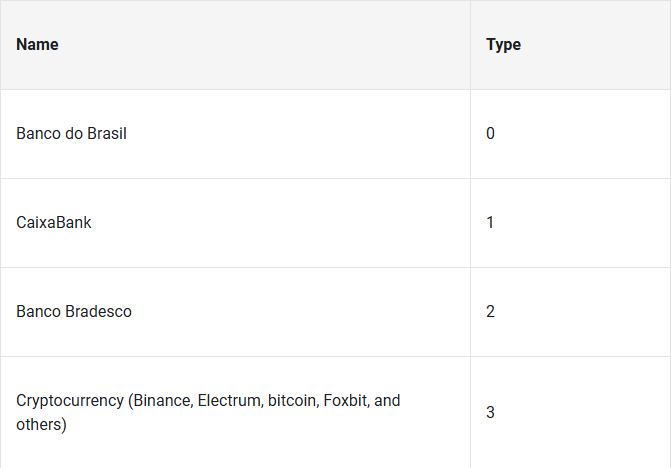The height and width of the screenshot is (468, 671).
Task: Select the Banco do Brasil cell
Action: (x=235, y=134)
